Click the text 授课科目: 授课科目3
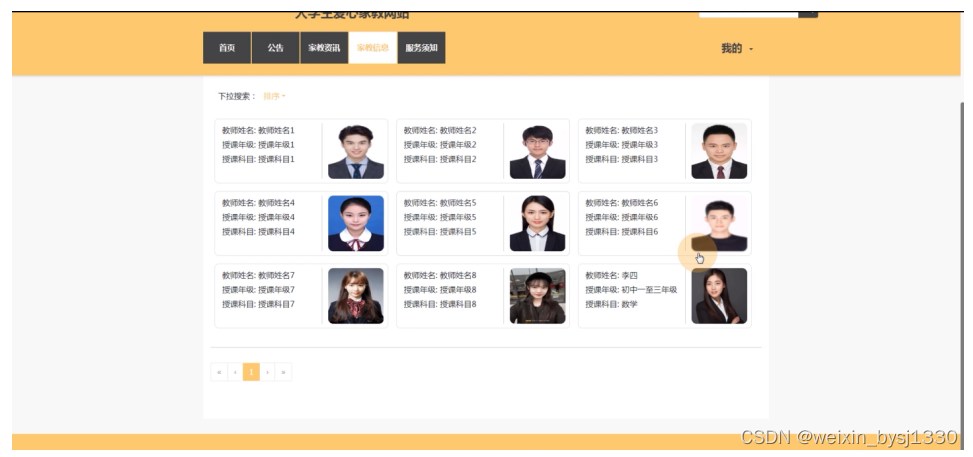The height and width of the screenshot is (457, 973). (x=622, y=159)
